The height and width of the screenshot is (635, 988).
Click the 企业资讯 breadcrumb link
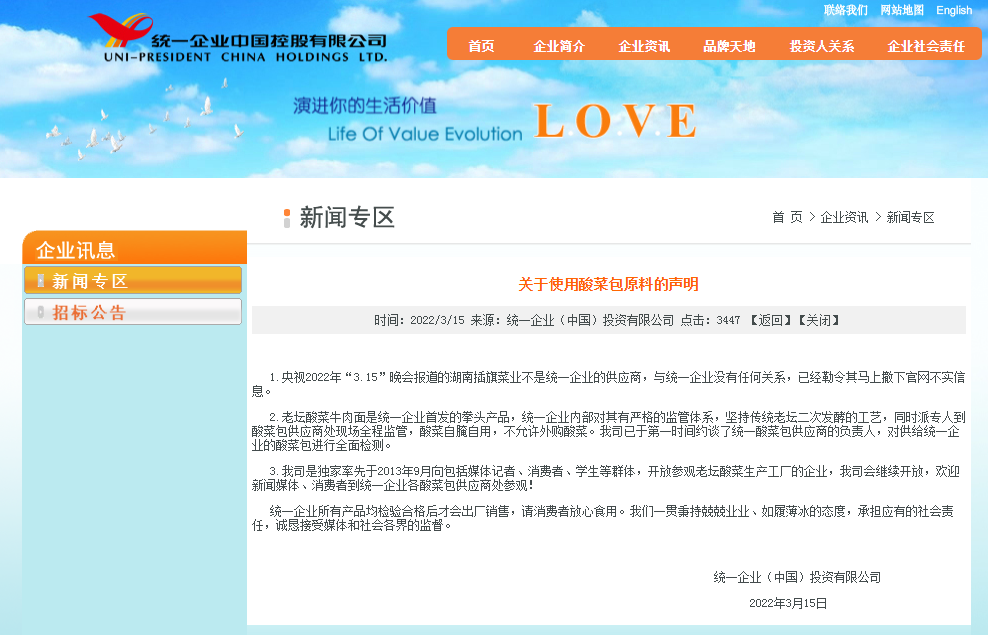click(x=844, y=216)
